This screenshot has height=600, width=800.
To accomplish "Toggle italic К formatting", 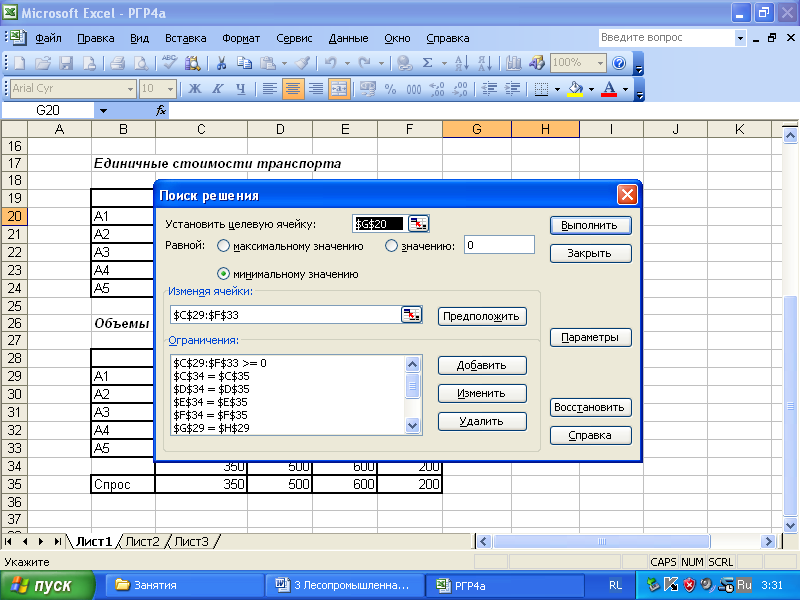I will (x=218, y=89).
